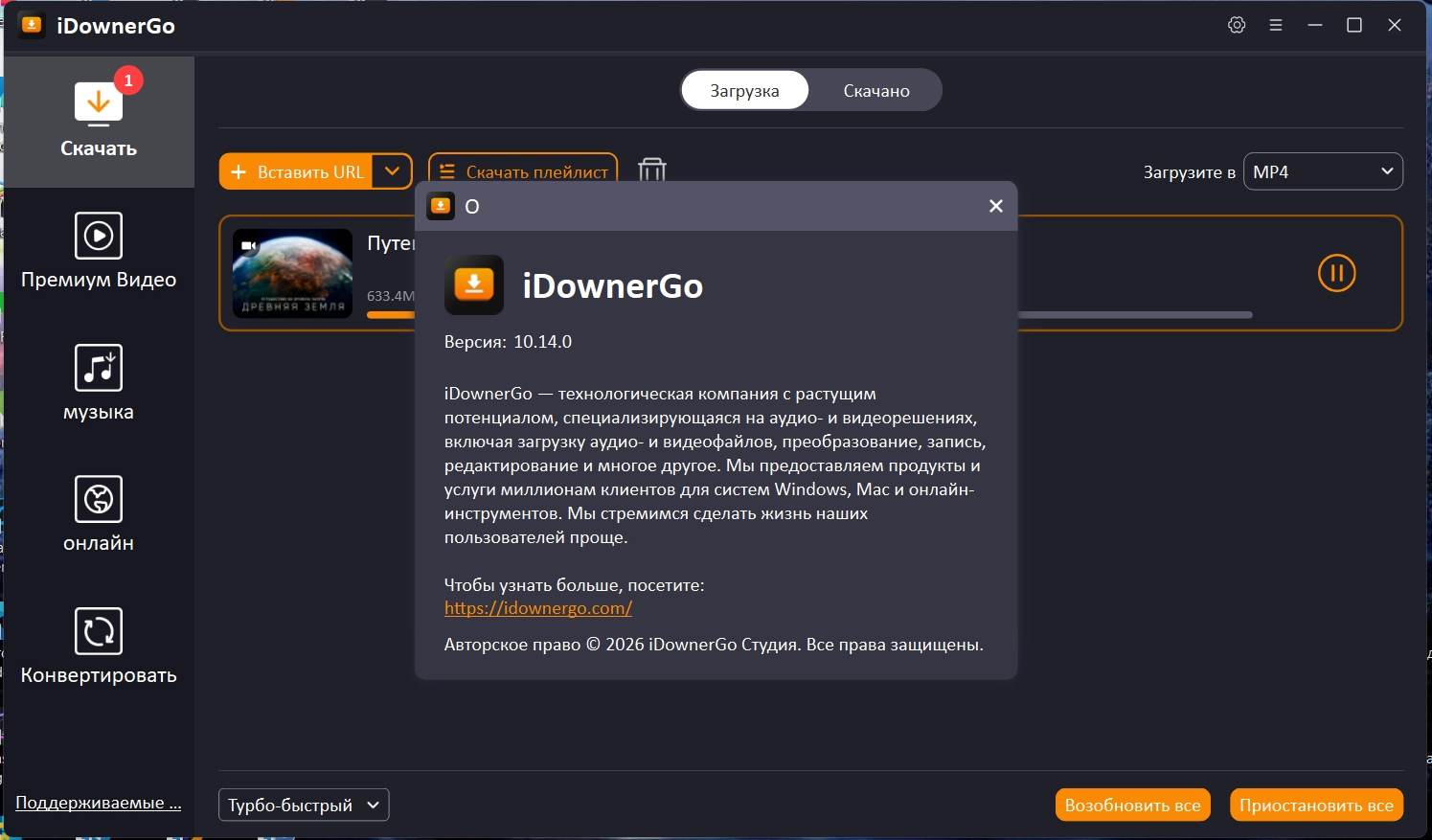Open the онлайн browser section
The height and width of the screenshot is (840, 1432).
click(99, 515)
